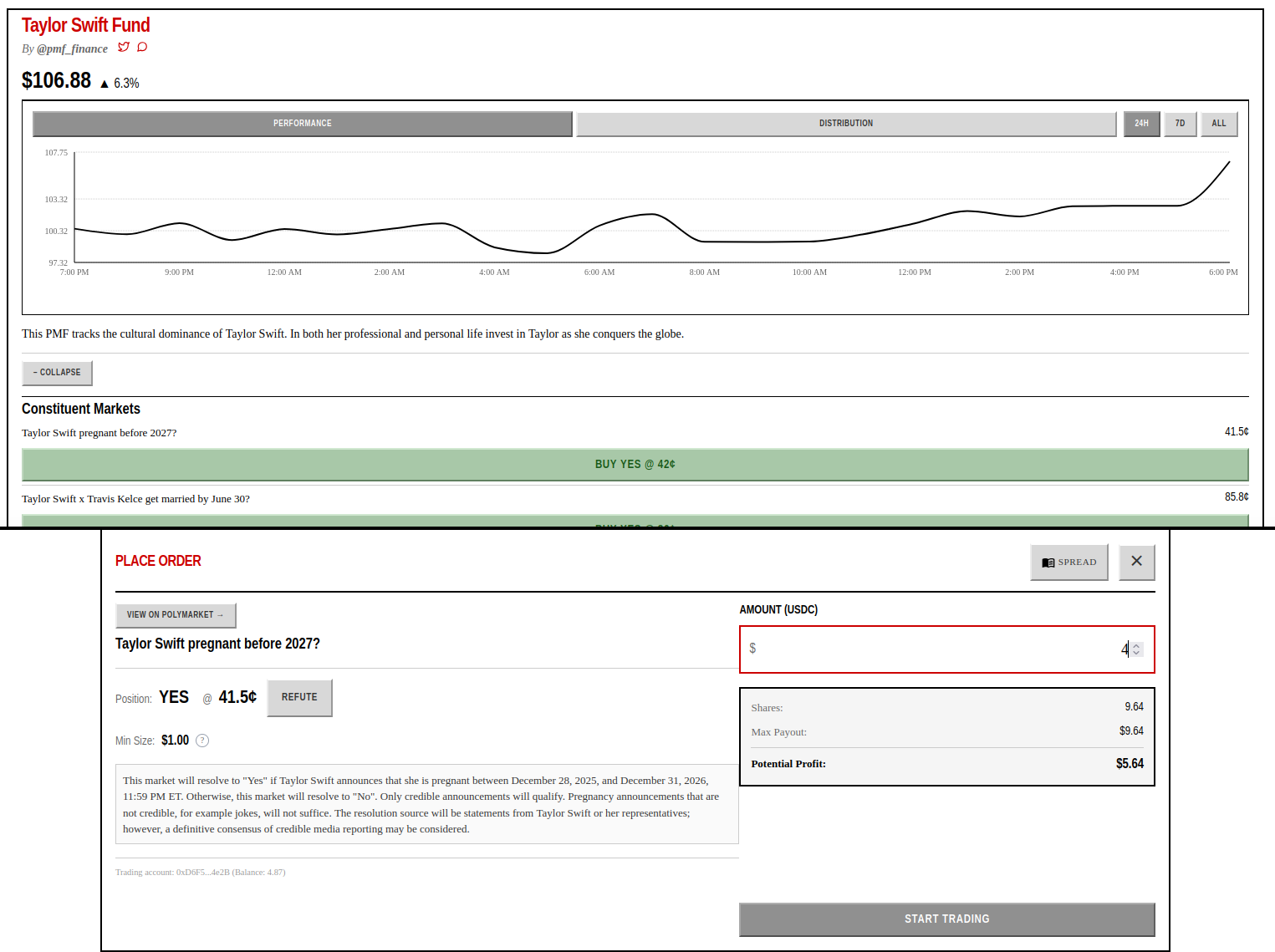Image resolution: width=1275 pixels, height=952 pixels.
Task: Switch chart to 7D view
Action: pyautogui.click(x=1180, y=123)
